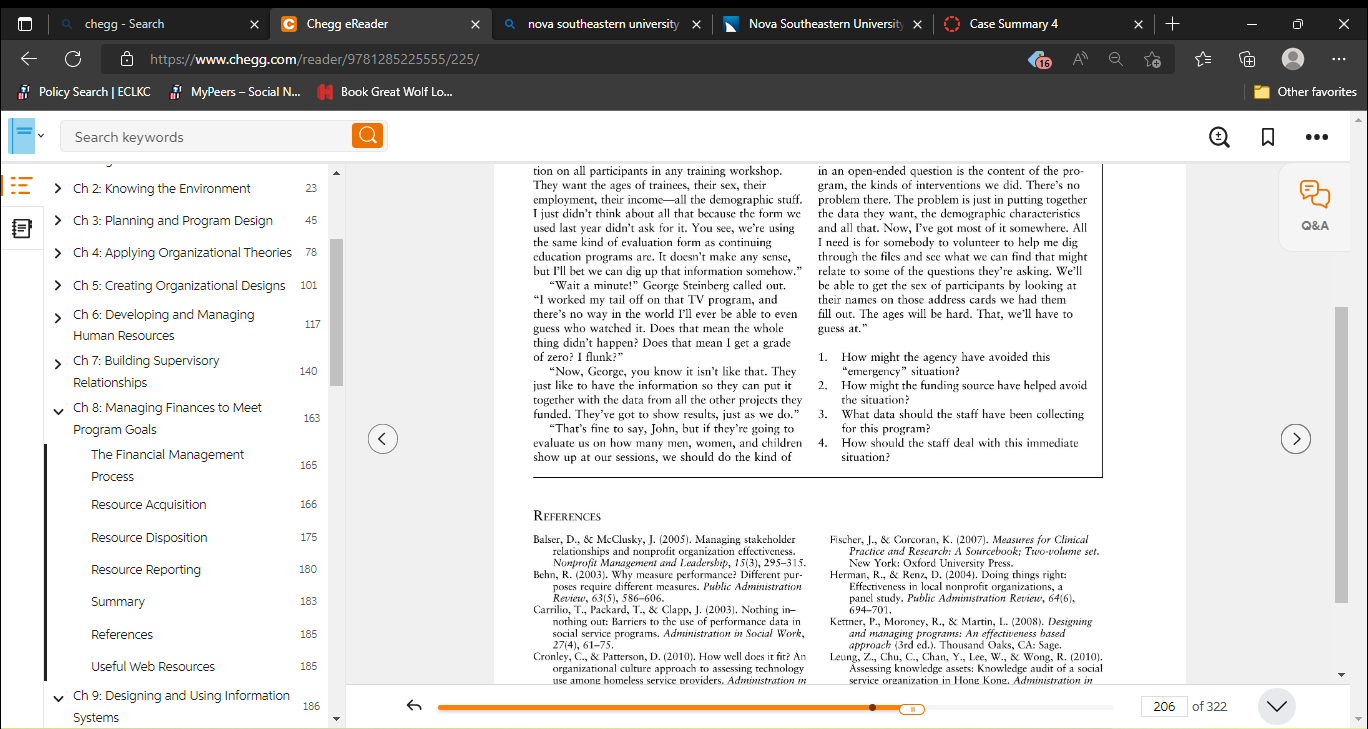Open the more options ellipsis menu
The height and width of the screenshot is (729, 1368).
[x=1317, y=137]
